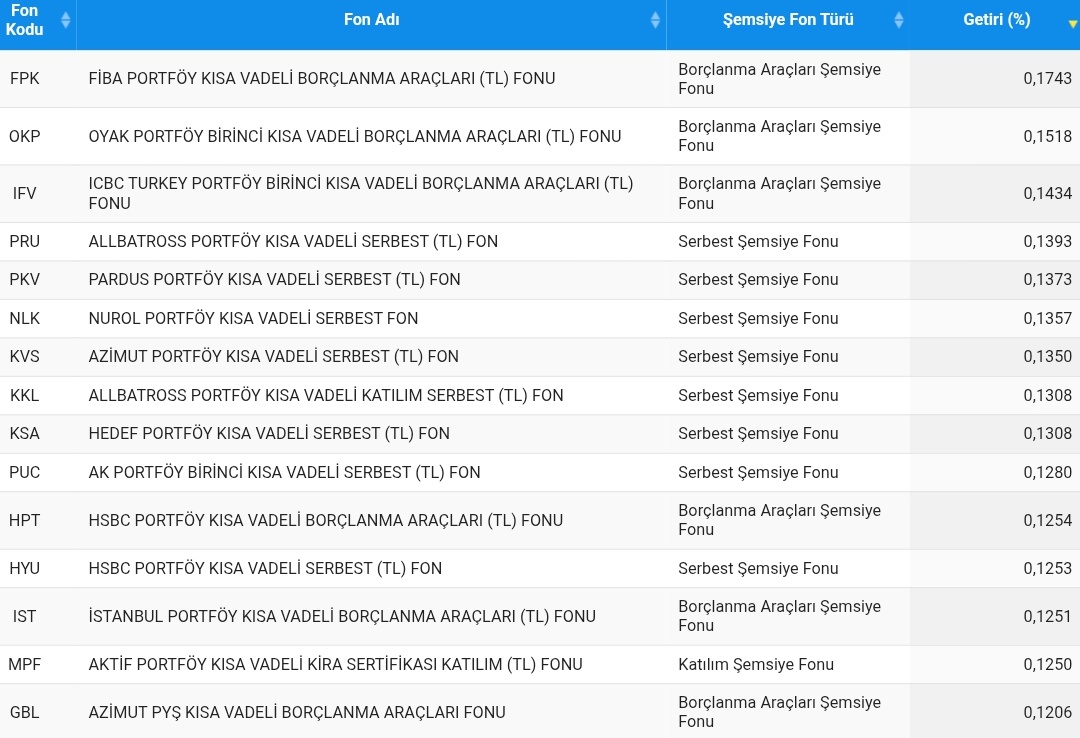
Task: Click Serbest Şemsiye Fonu in HYU row
Action: (x=758, y=568)
